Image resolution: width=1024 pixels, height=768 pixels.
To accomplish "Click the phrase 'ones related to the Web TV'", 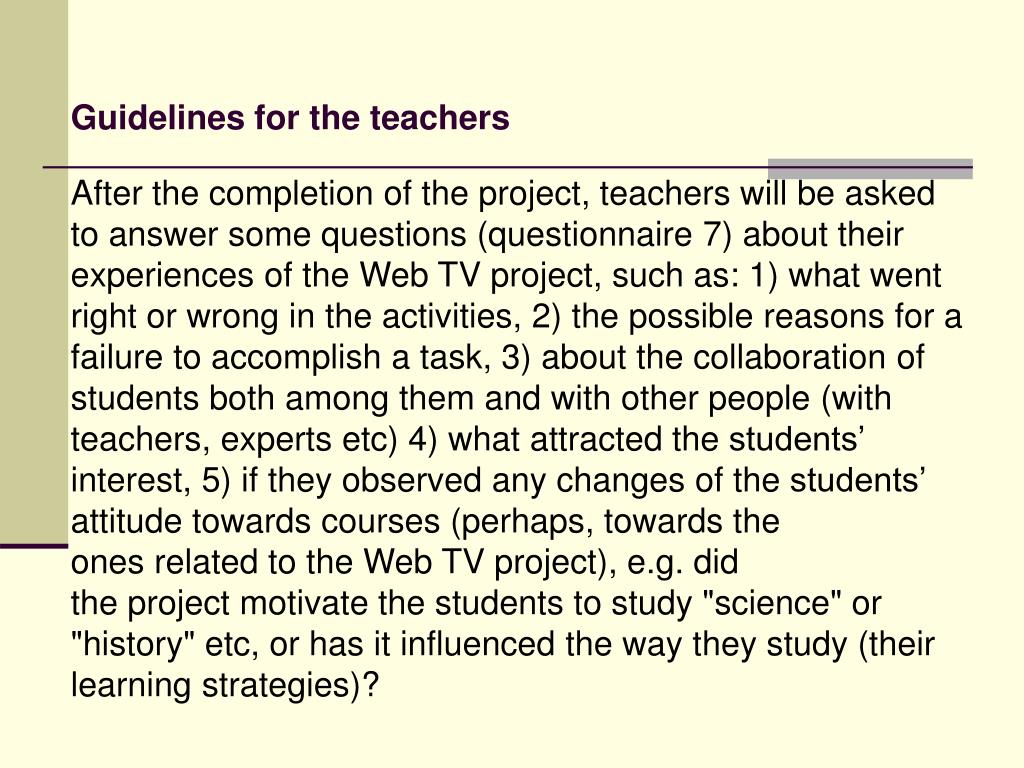I will point(277,562).
